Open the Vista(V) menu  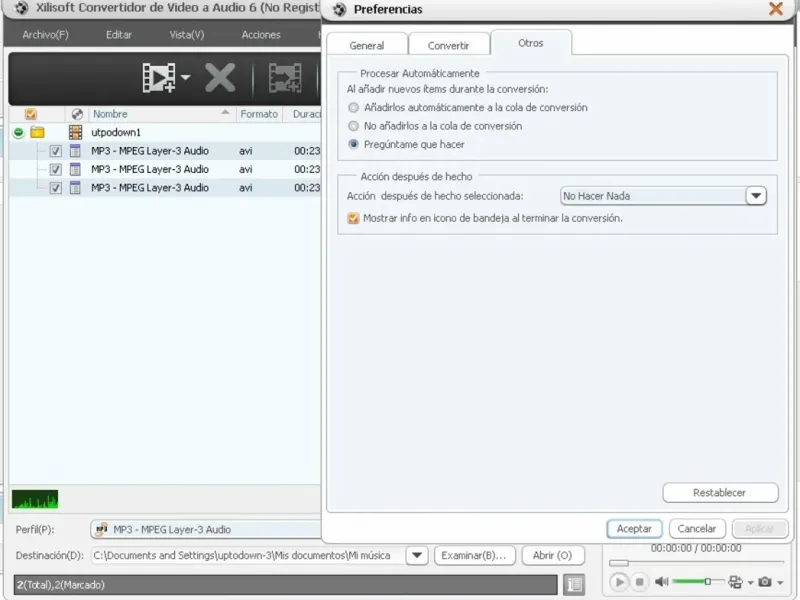point(187,35)
